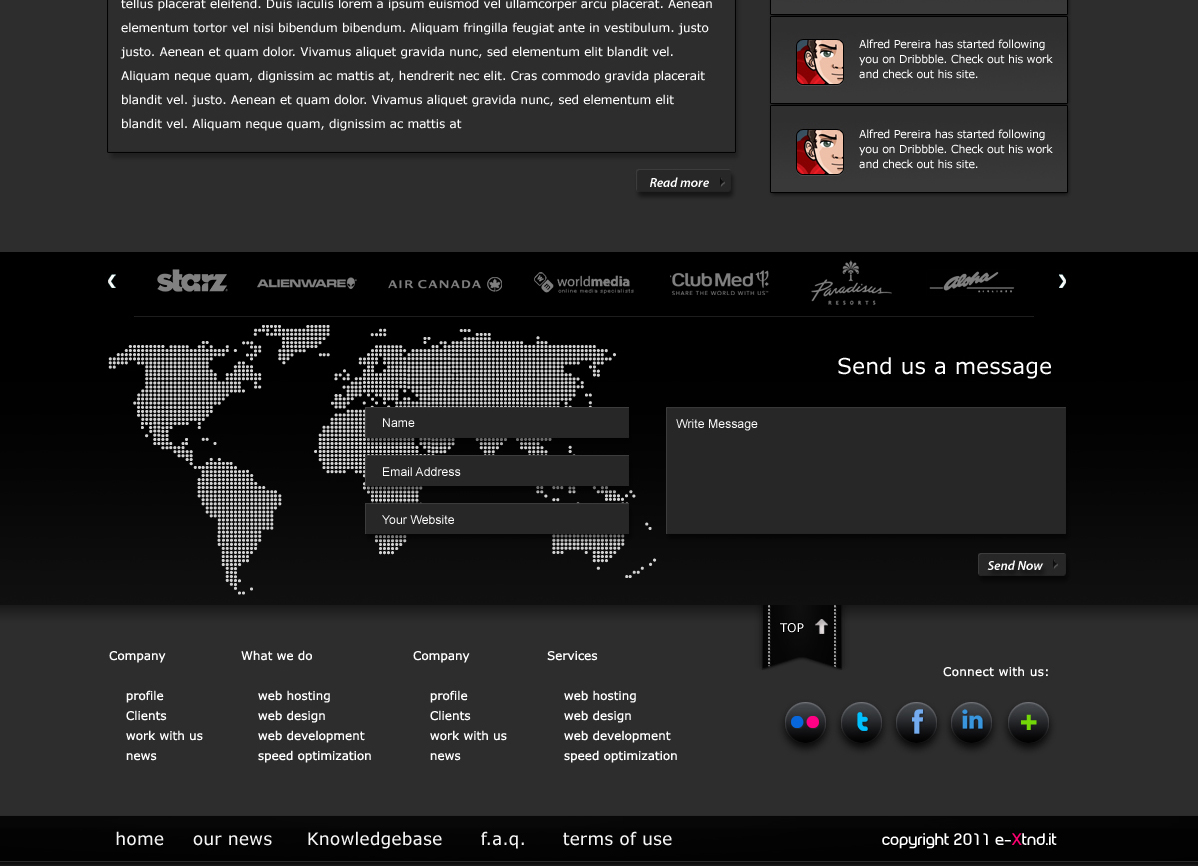1198x866 pixels.
Task: Open the Twitter social icon
Action: 861,722
